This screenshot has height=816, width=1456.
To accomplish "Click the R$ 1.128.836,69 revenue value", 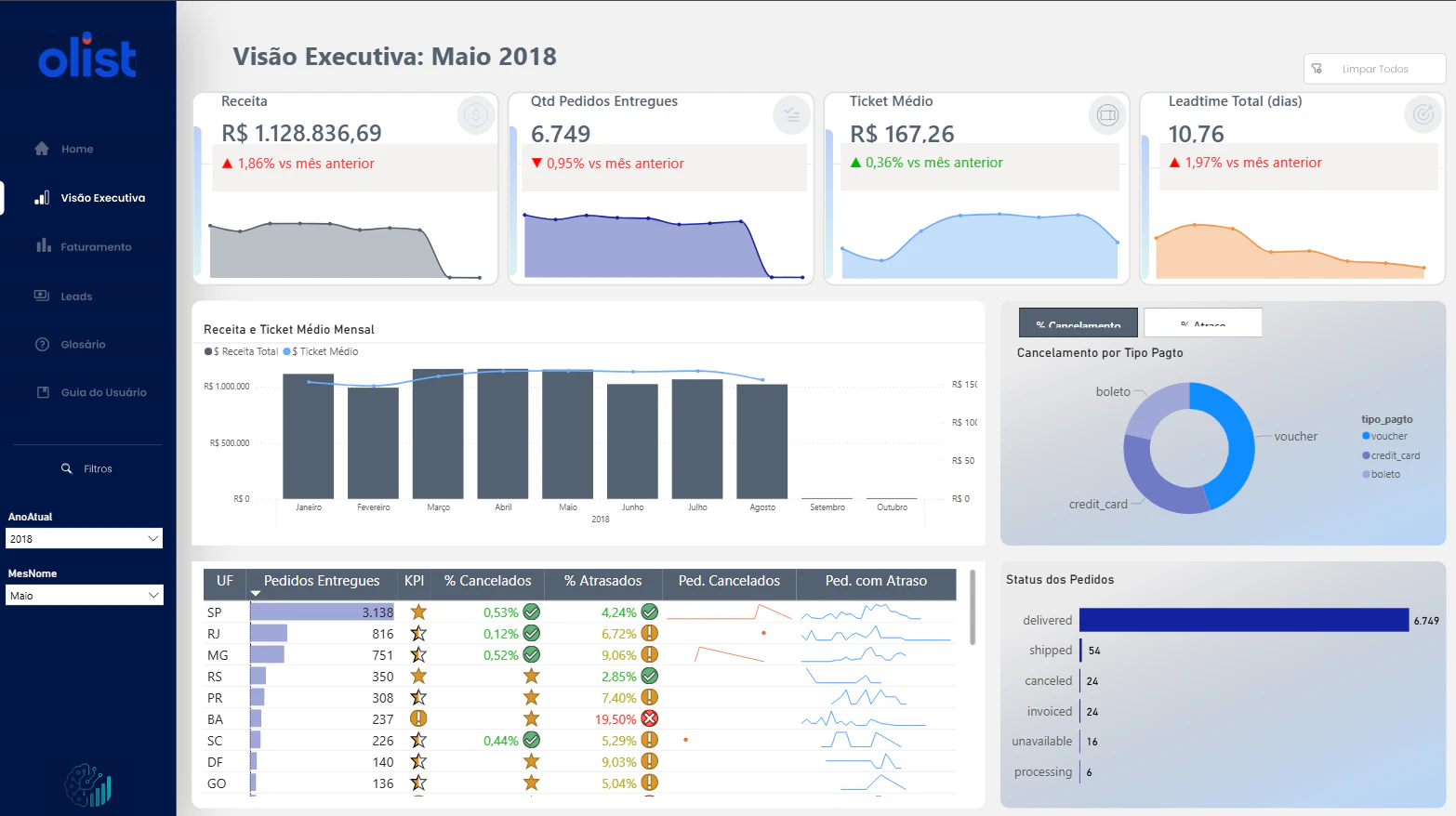I will tap(301, 133).
